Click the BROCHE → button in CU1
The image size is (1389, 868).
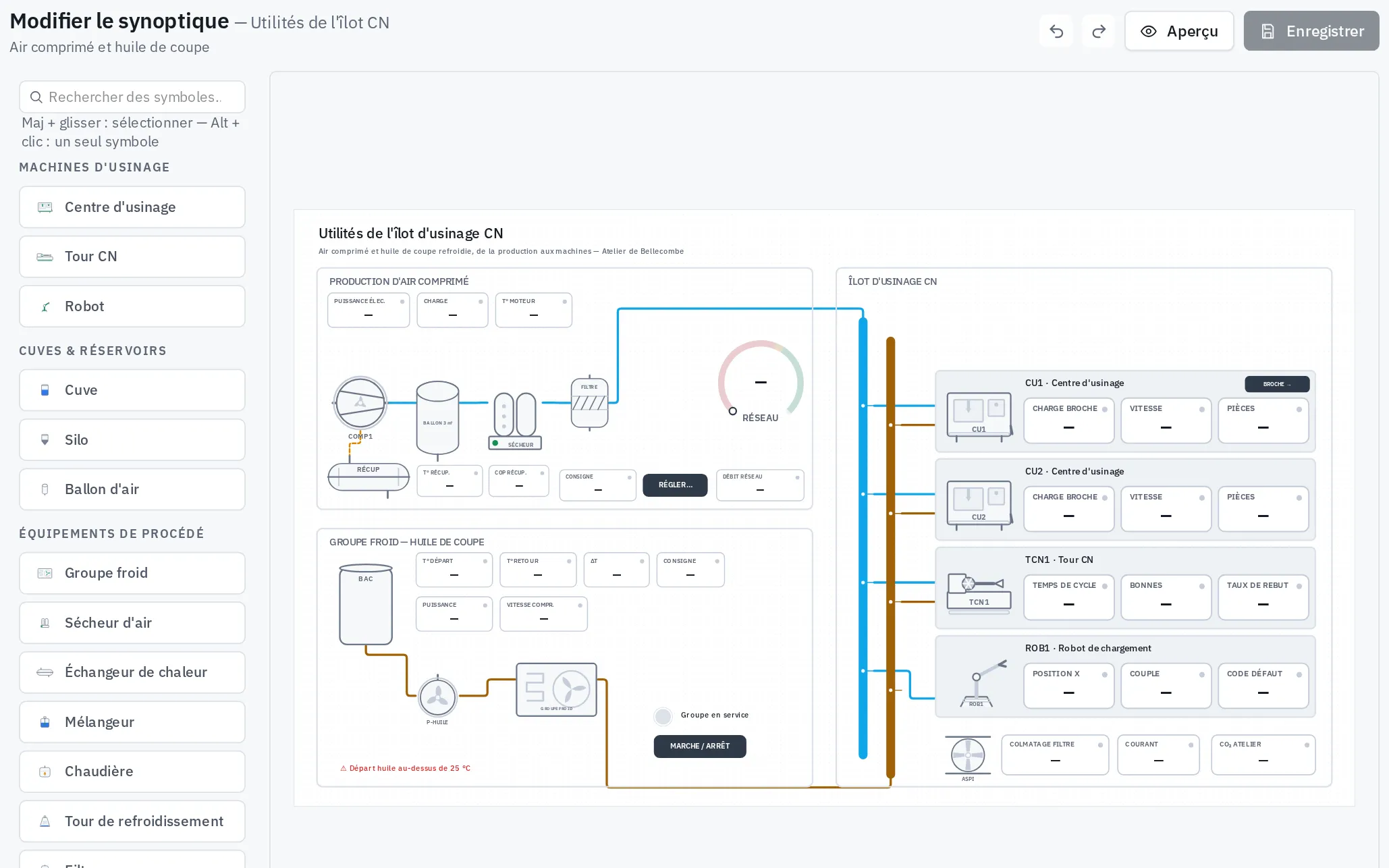1277,384
